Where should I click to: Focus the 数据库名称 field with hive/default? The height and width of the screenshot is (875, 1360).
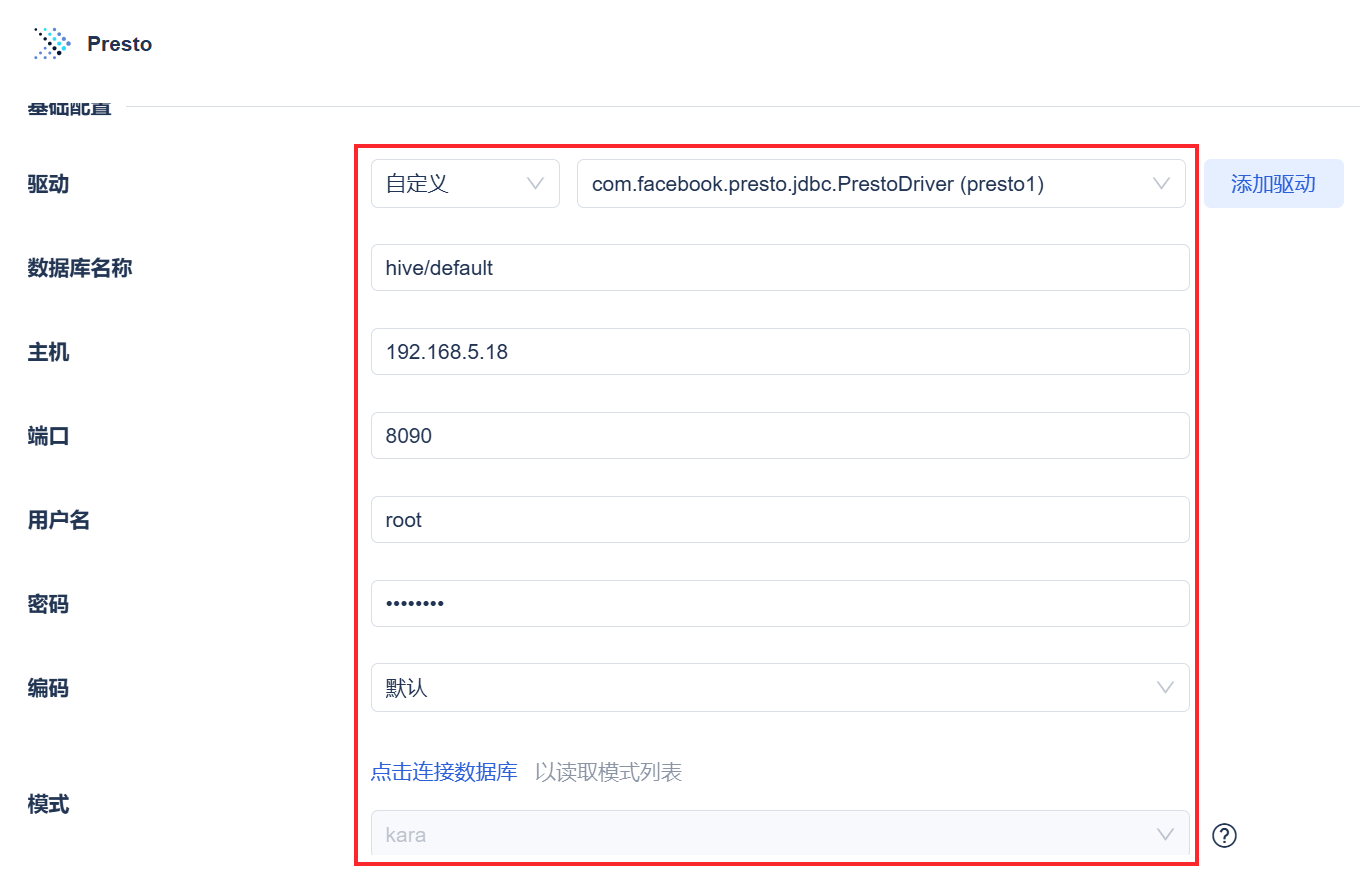pyautogui.click(x=780, y=268)
